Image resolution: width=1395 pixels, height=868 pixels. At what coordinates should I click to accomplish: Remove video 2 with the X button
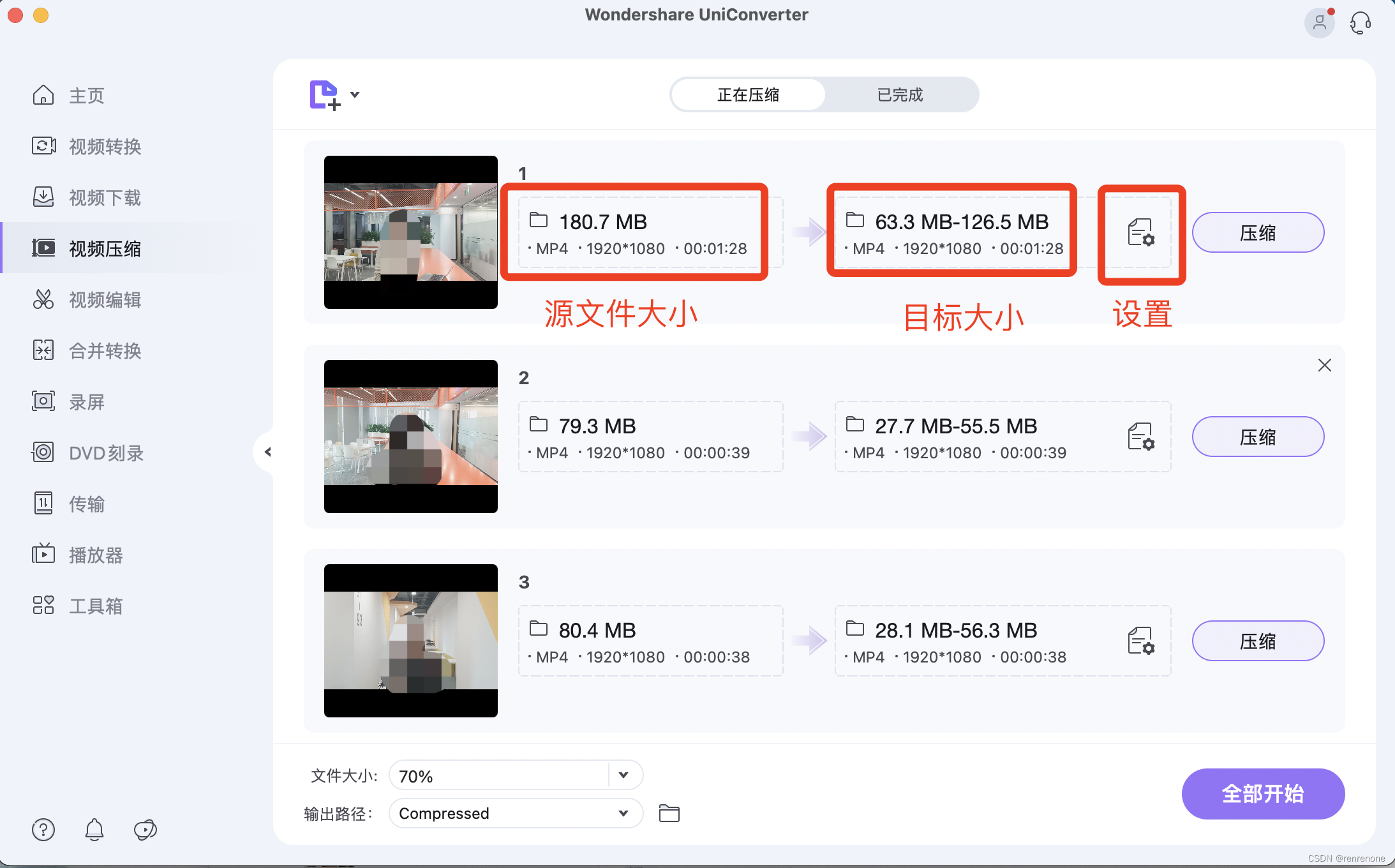point(1324,365)
